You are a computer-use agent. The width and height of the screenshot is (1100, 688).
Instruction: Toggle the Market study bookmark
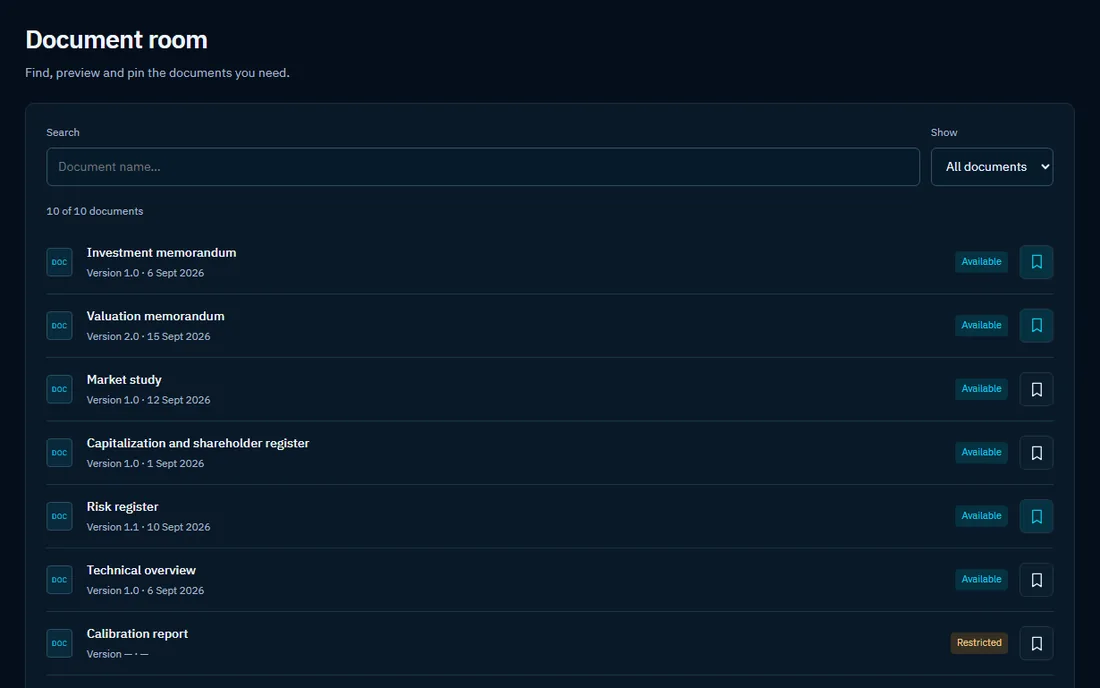pyautogui.click(x=1036, y=389)
